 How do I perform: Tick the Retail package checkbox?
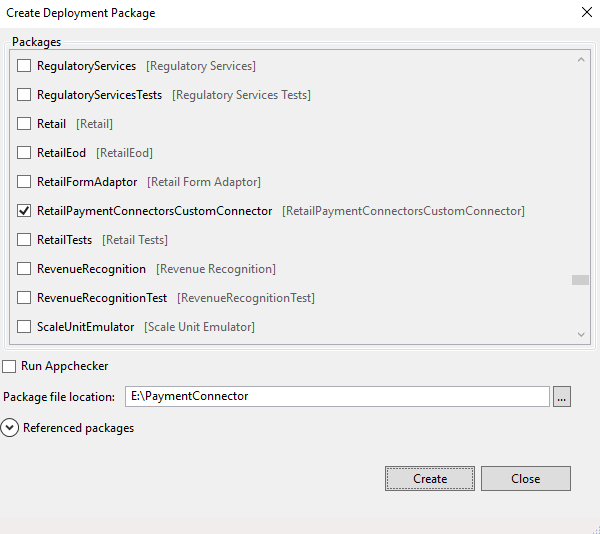[x=25, y=124]
